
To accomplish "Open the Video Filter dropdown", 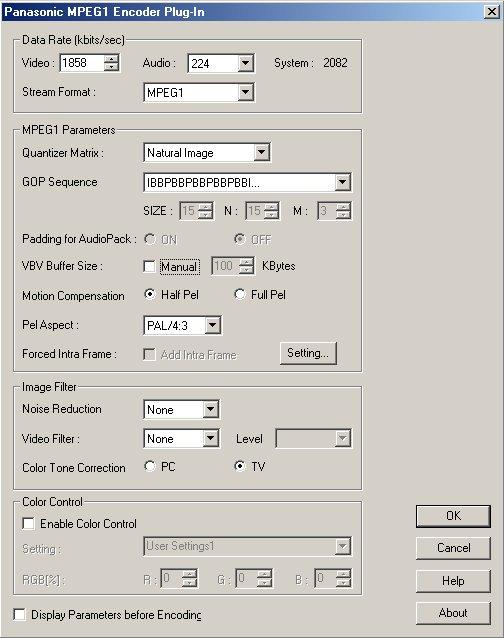I will click(211, 438).
